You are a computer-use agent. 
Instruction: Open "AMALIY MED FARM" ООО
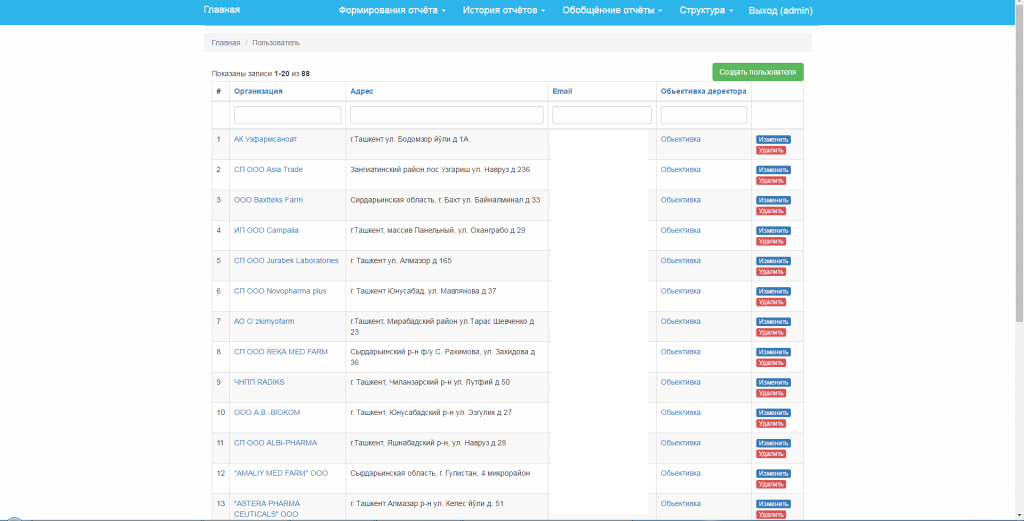click(281, 473)
